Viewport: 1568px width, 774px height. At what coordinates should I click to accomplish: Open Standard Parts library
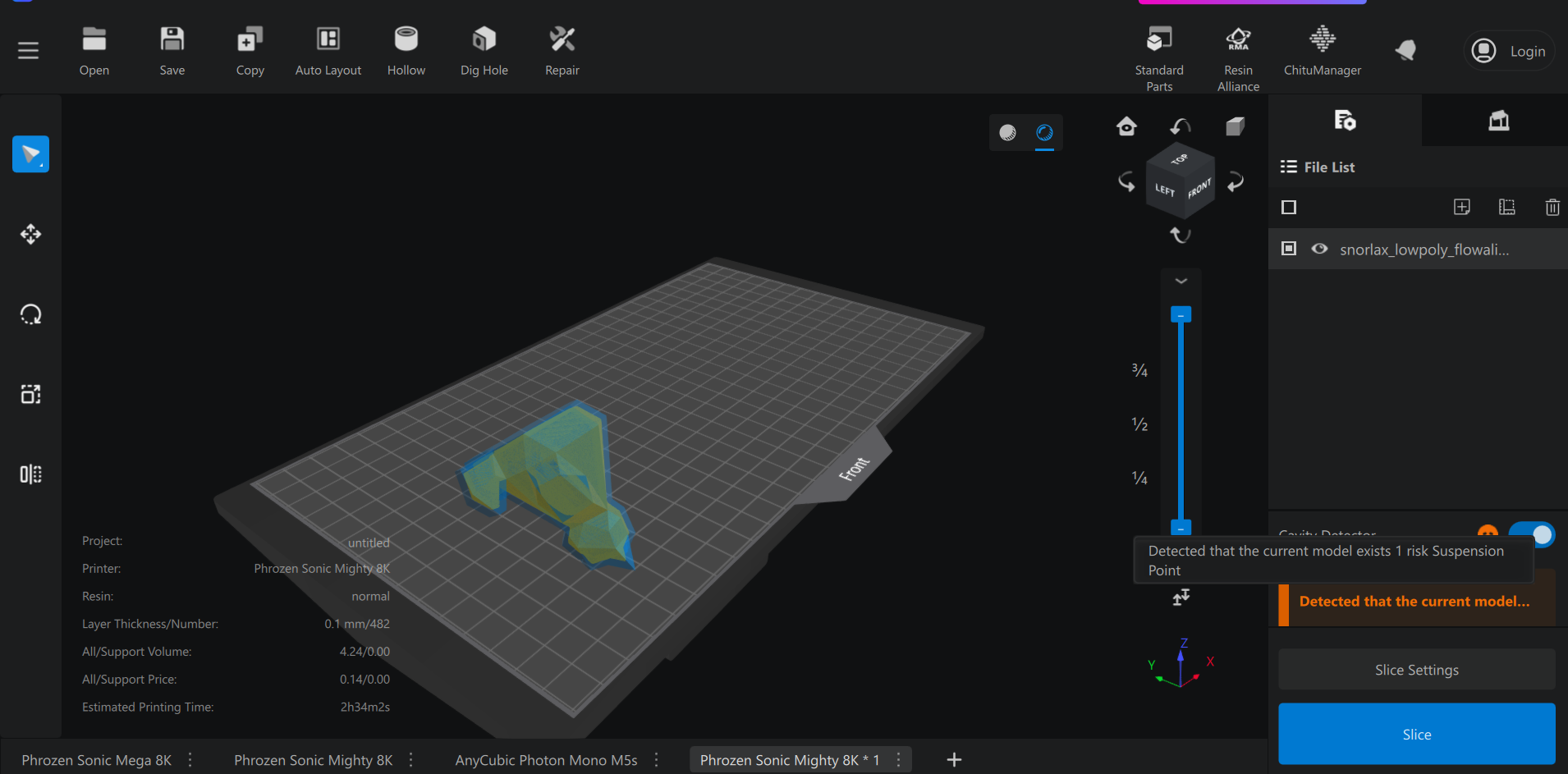pos(1159,58)
